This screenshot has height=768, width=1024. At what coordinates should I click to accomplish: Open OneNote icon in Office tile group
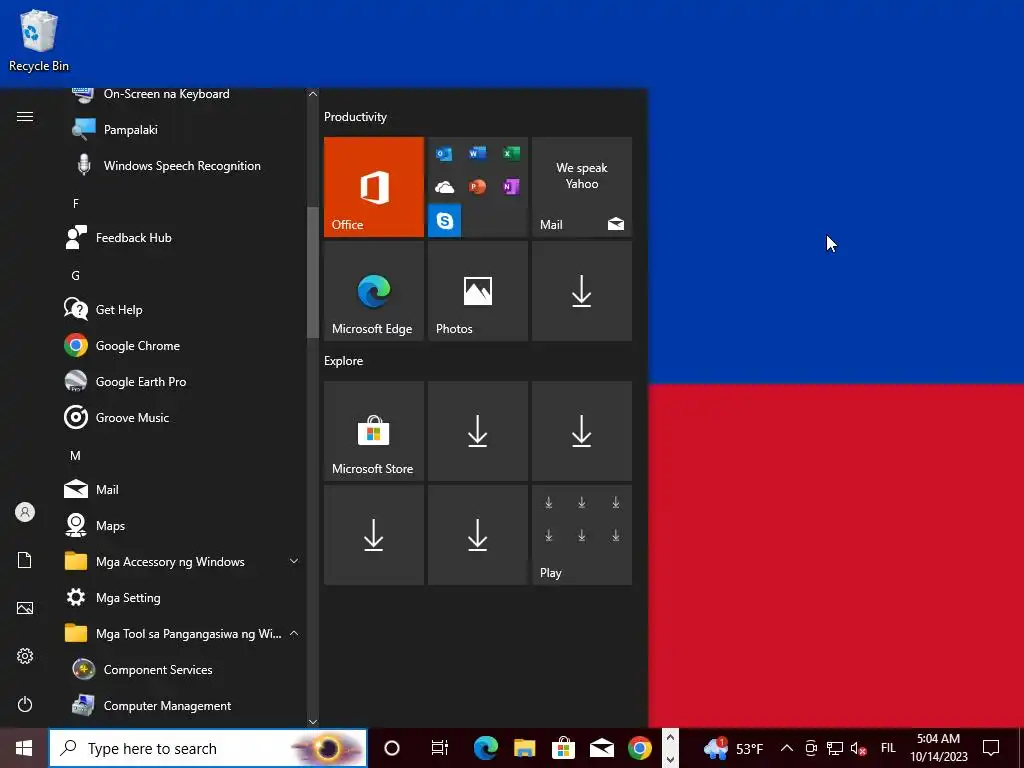[511, 187]
